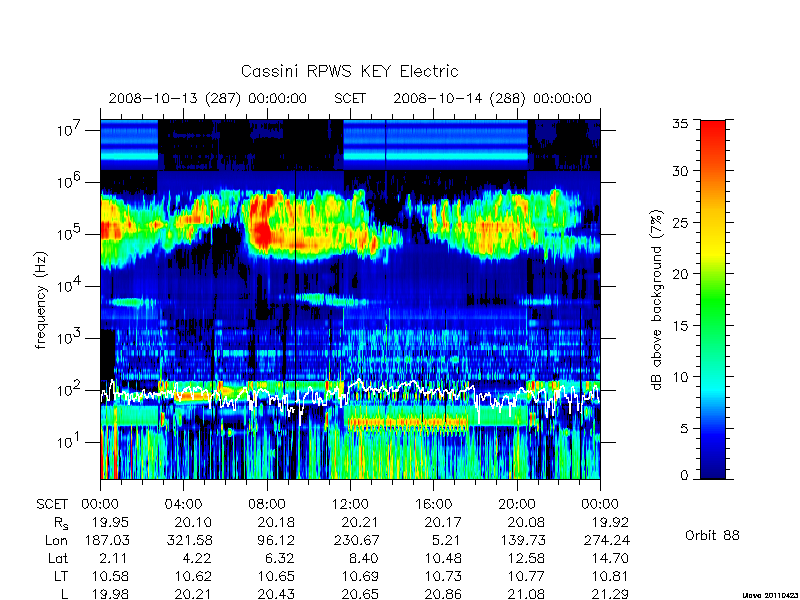Click the dark blue bottom of the color bar

[713, 469]
